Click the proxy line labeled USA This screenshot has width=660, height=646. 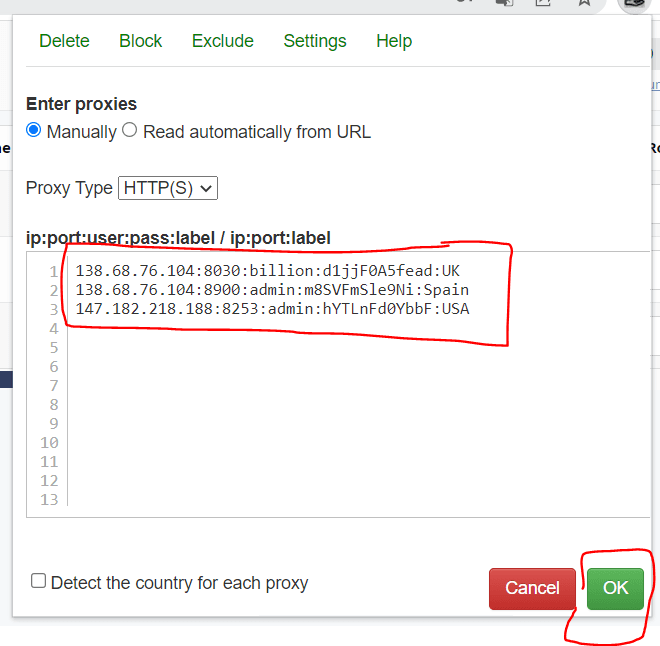tap(272, 309)
